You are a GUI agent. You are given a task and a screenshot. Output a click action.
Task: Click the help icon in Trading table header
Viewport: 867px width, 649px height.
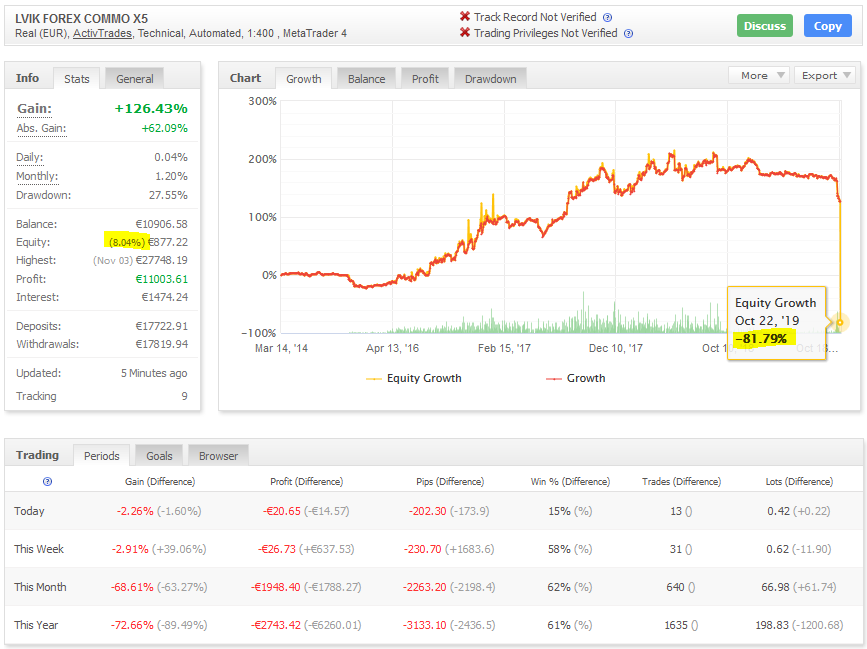pyautogui.click(x=47, y=481)
